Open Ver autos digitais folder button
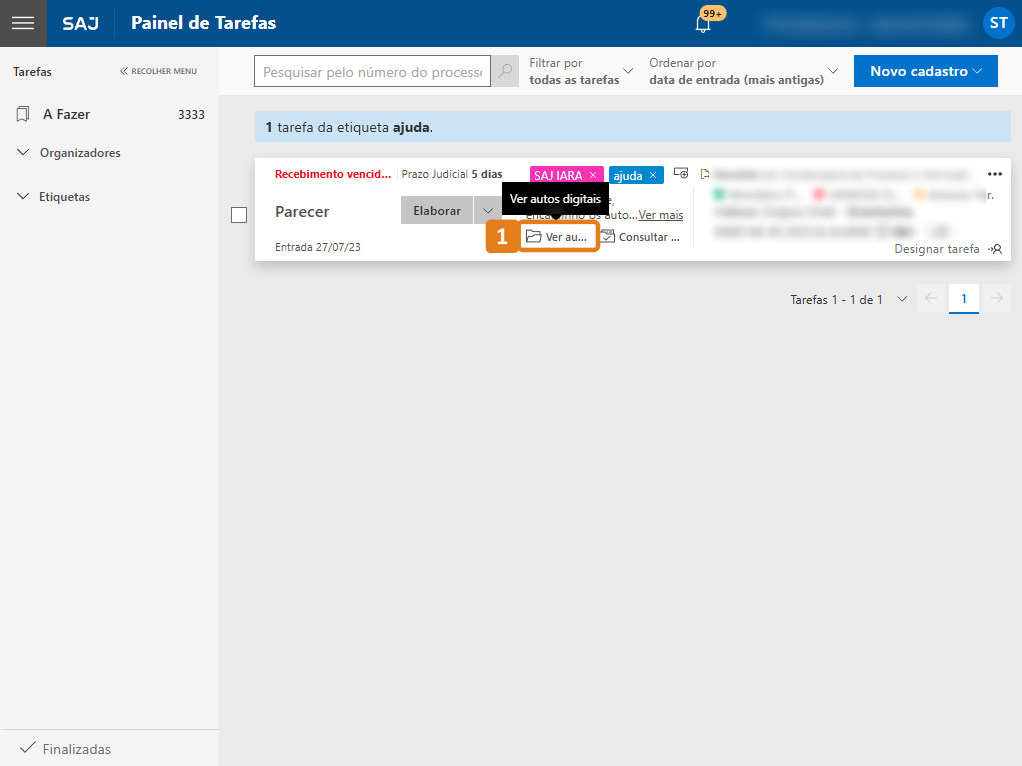Screen dimensions: 1022x766 [558, 237]
